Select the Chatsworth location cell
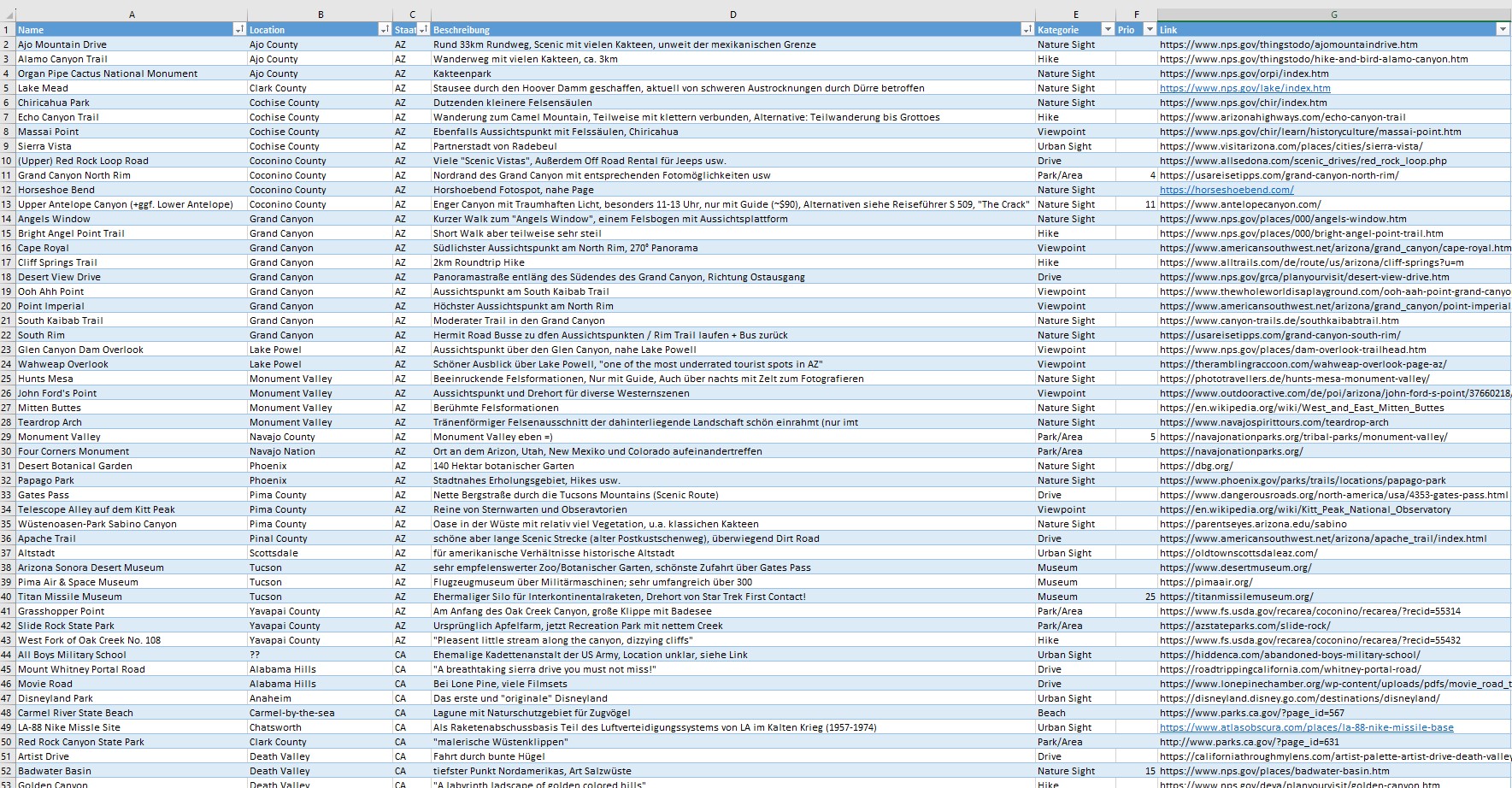 (x=321, y=727)
